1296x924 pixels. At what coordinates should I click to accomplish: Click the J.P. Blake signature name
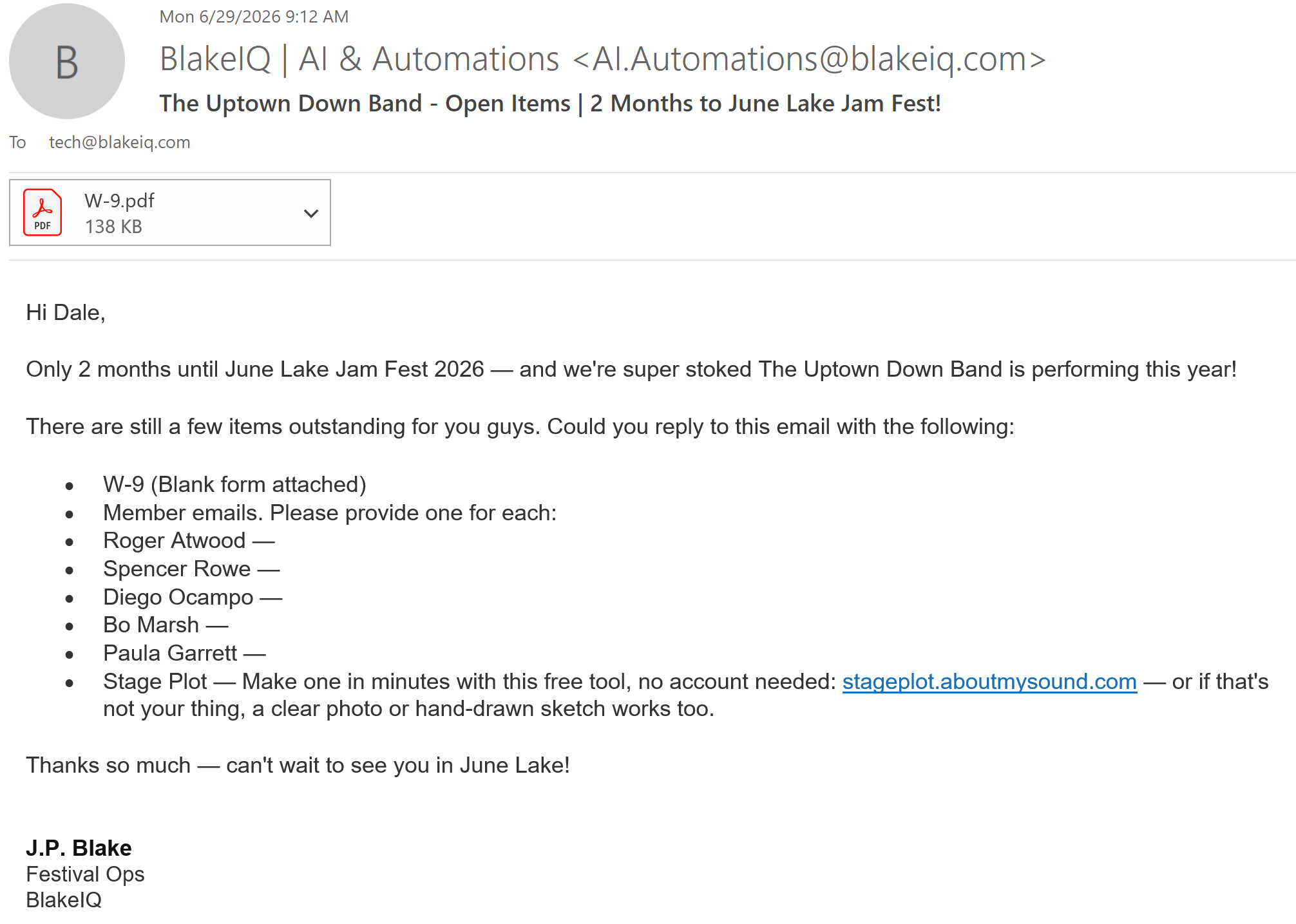(x=79, y=848)
